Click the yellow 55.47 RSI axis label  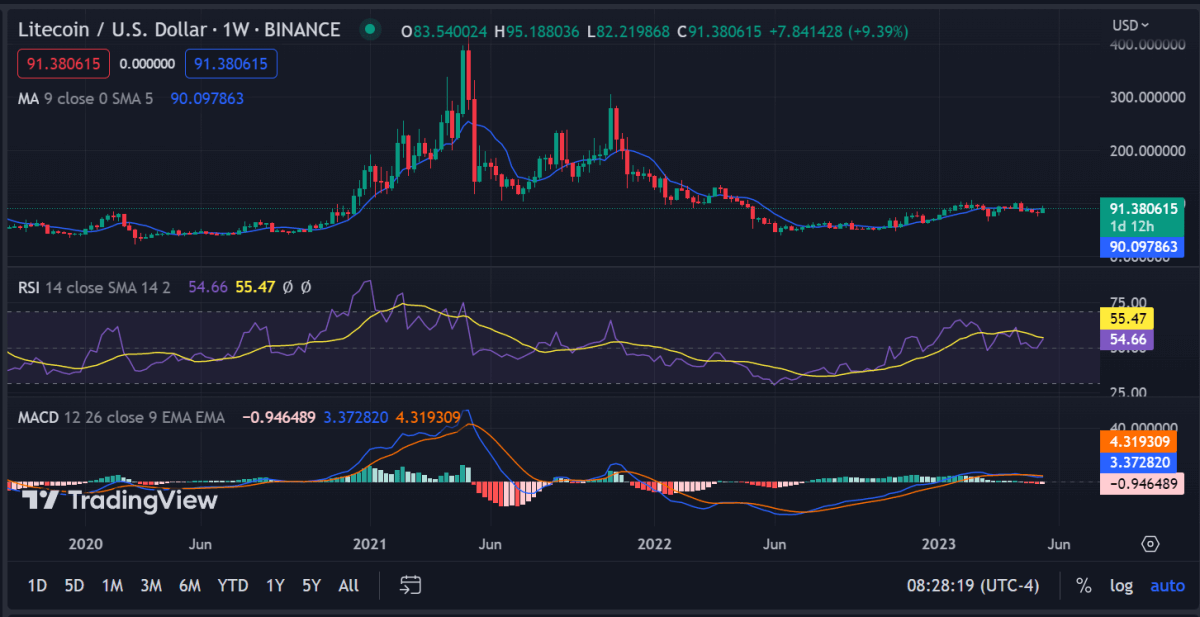[x=1126, y=320]
